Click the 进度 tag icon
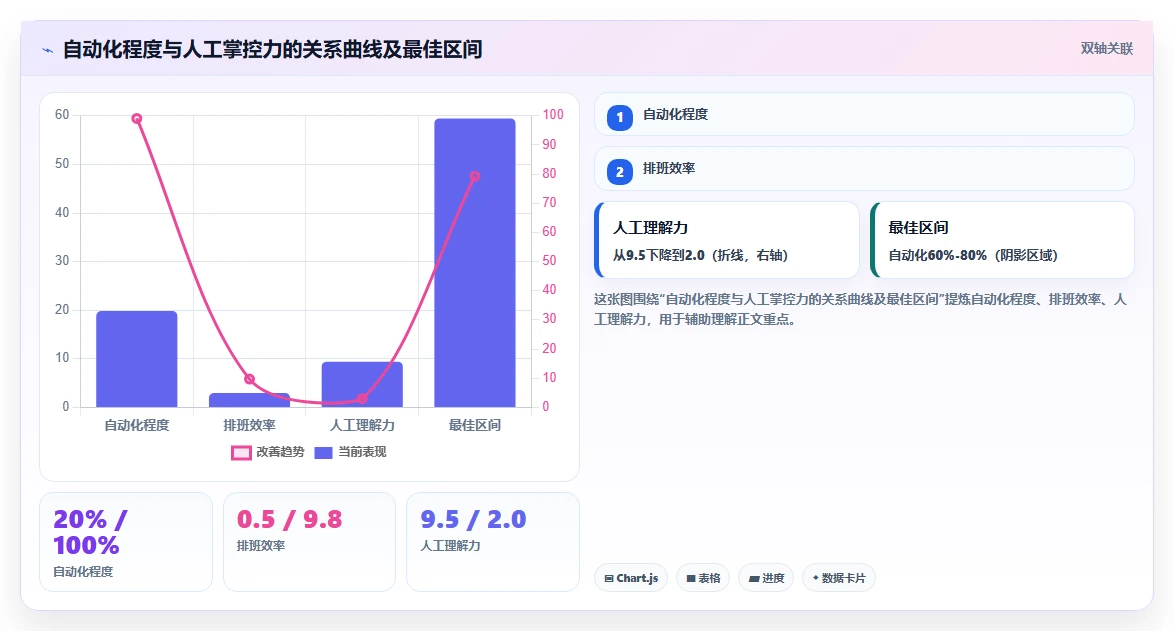 tap(754, 579)
